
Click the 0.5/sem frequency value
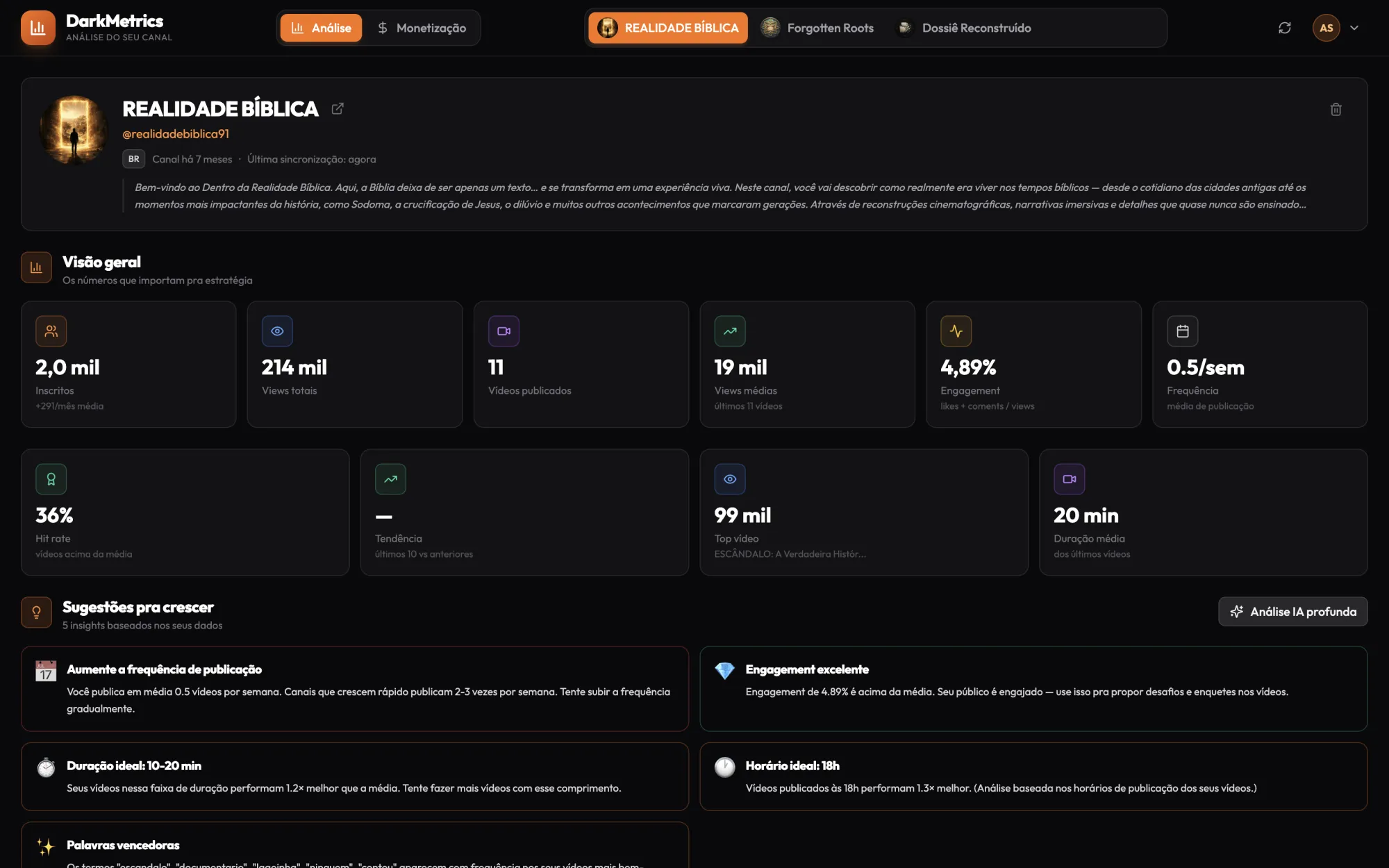pyautogui.click(x=1206, y=367)
